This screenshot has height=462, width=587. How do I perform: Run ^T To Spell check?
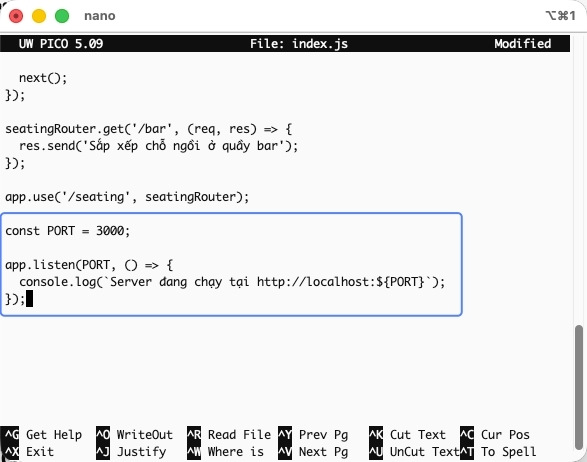498,452
